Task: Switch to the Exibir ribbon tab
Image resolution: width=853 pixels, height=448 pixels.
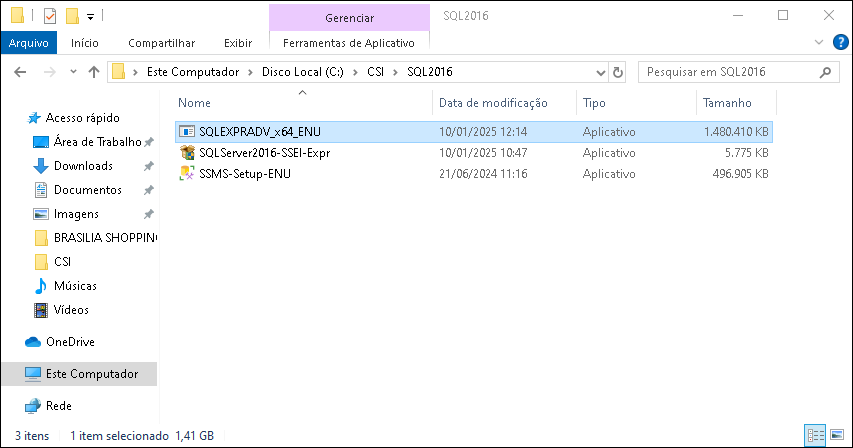Action: click(238, 43)
